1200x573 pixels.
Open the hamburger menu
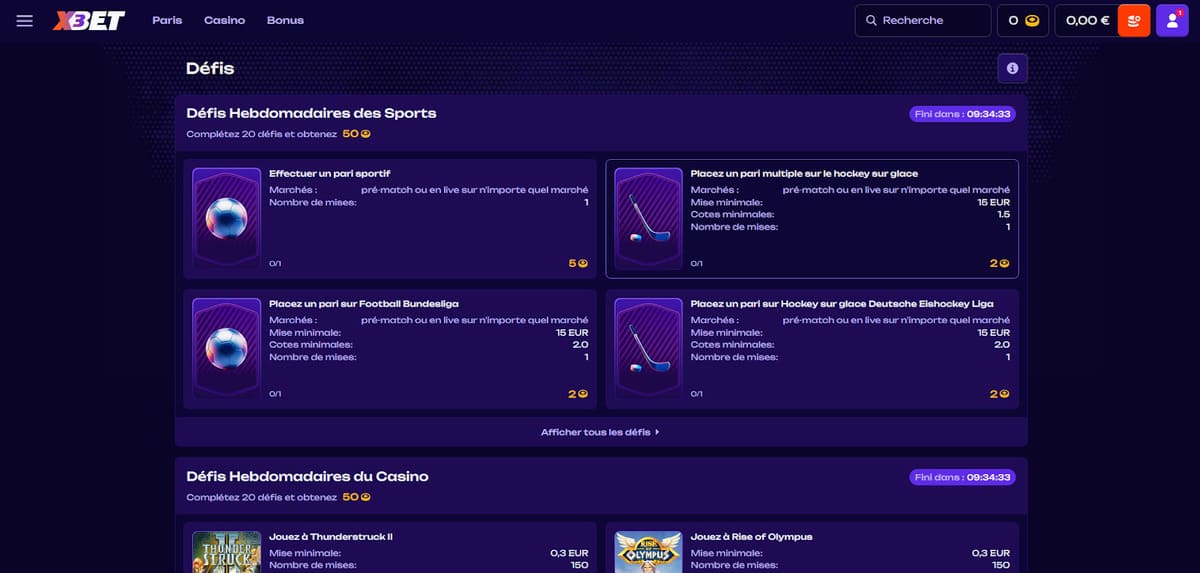(x=25, y=20)
